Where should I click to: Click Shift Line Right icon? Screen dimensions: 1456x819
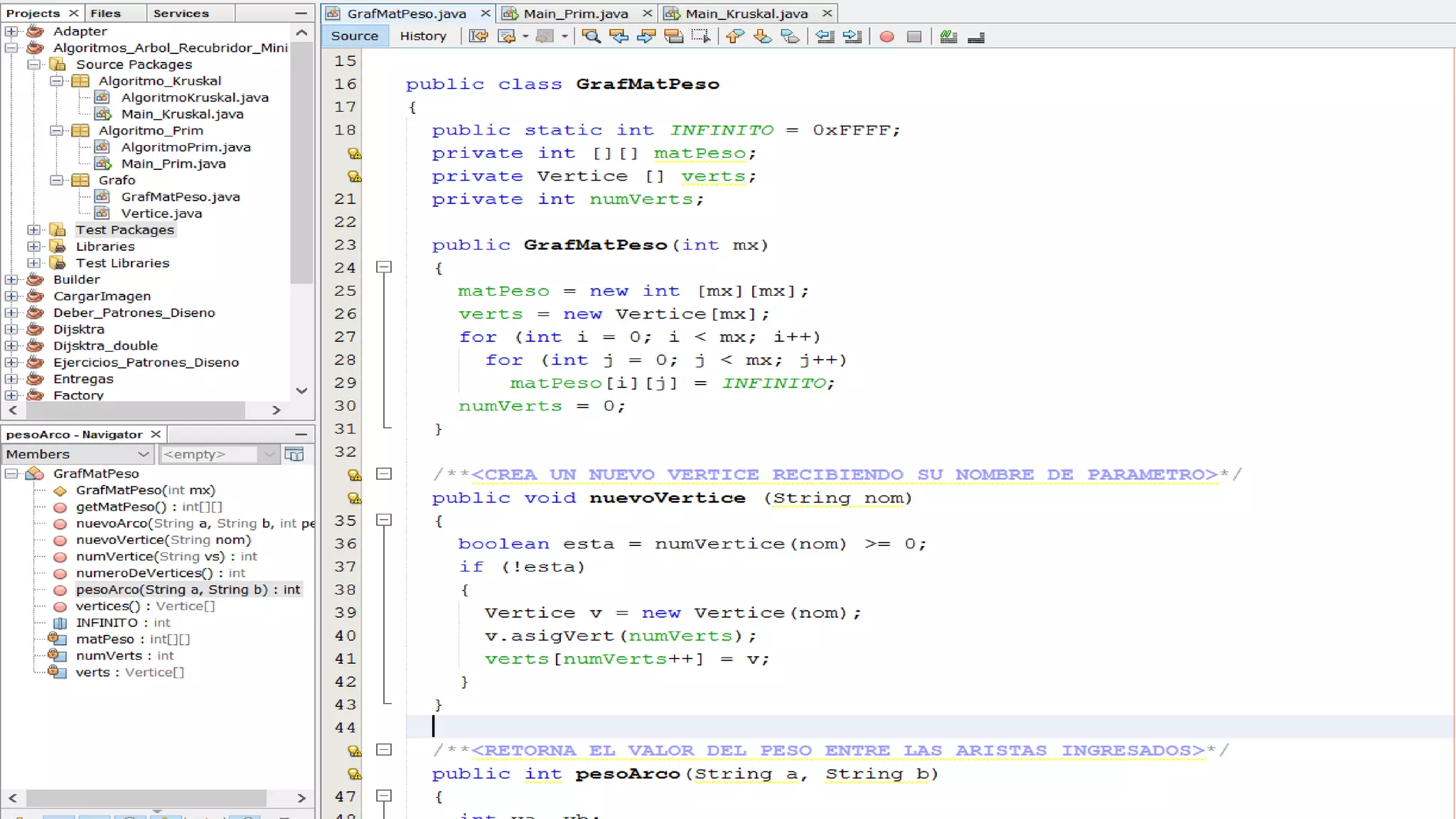852,36
